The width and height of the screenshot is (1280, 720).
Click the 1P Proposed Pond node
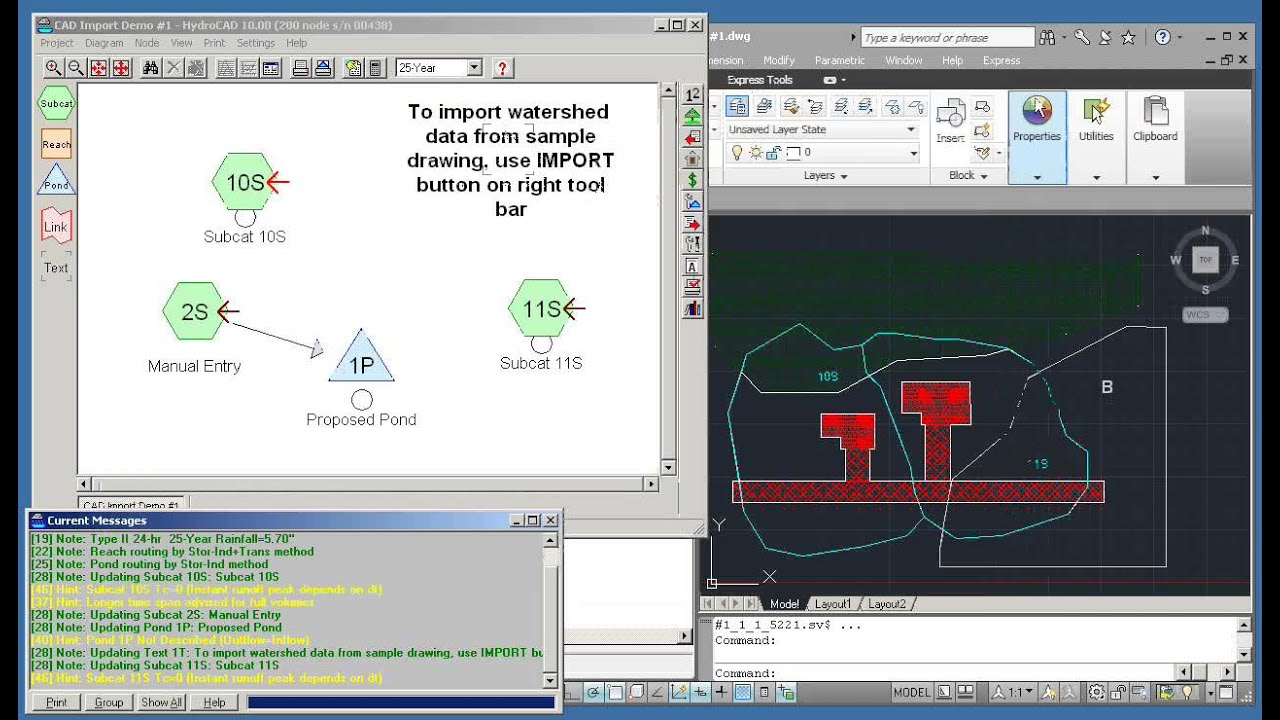tap(361, 358)
